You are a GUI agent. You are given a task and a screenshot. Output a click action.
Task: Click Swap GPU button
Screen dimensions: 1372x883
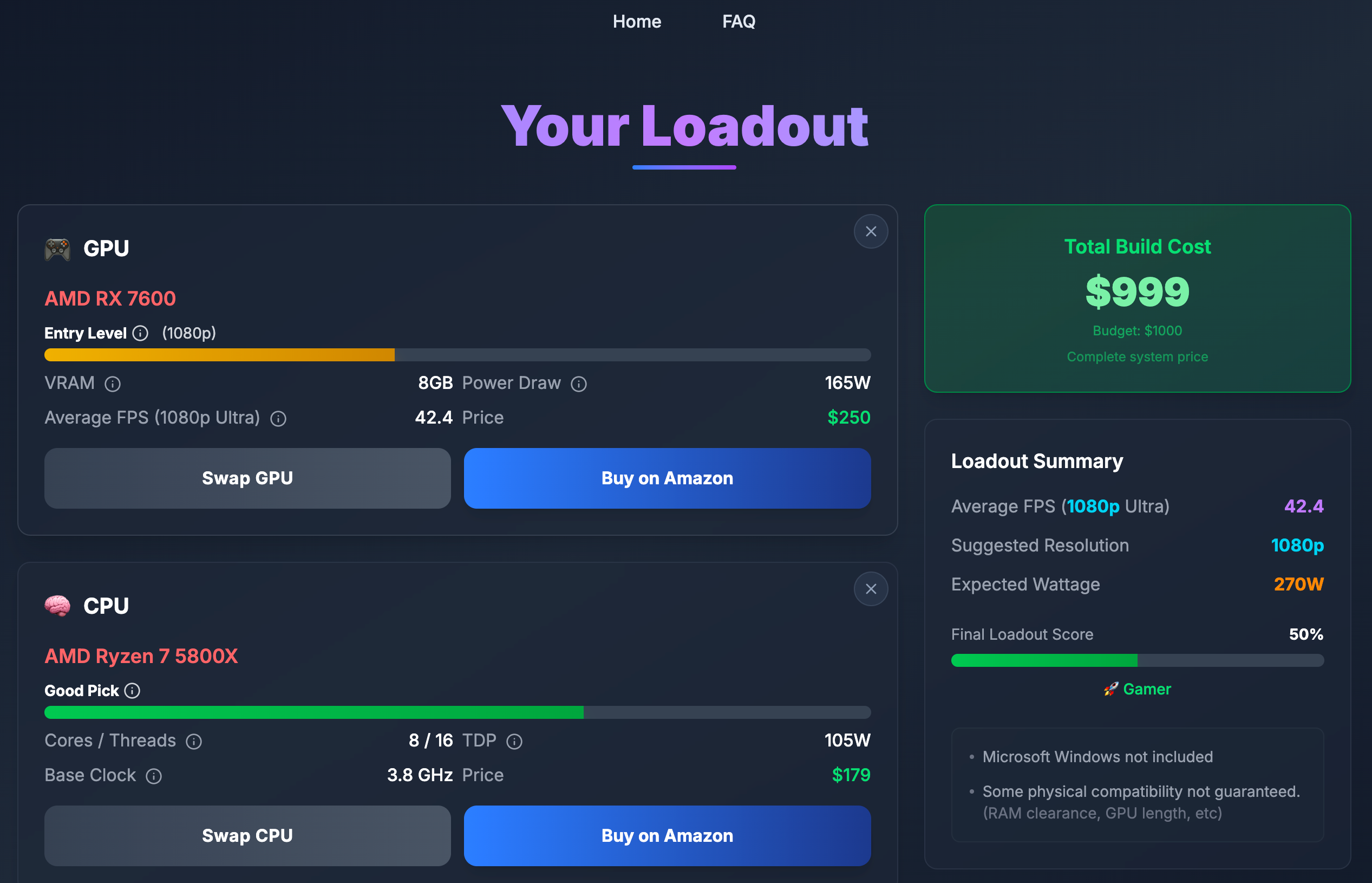pyautogui.click(x=247, y=478)
